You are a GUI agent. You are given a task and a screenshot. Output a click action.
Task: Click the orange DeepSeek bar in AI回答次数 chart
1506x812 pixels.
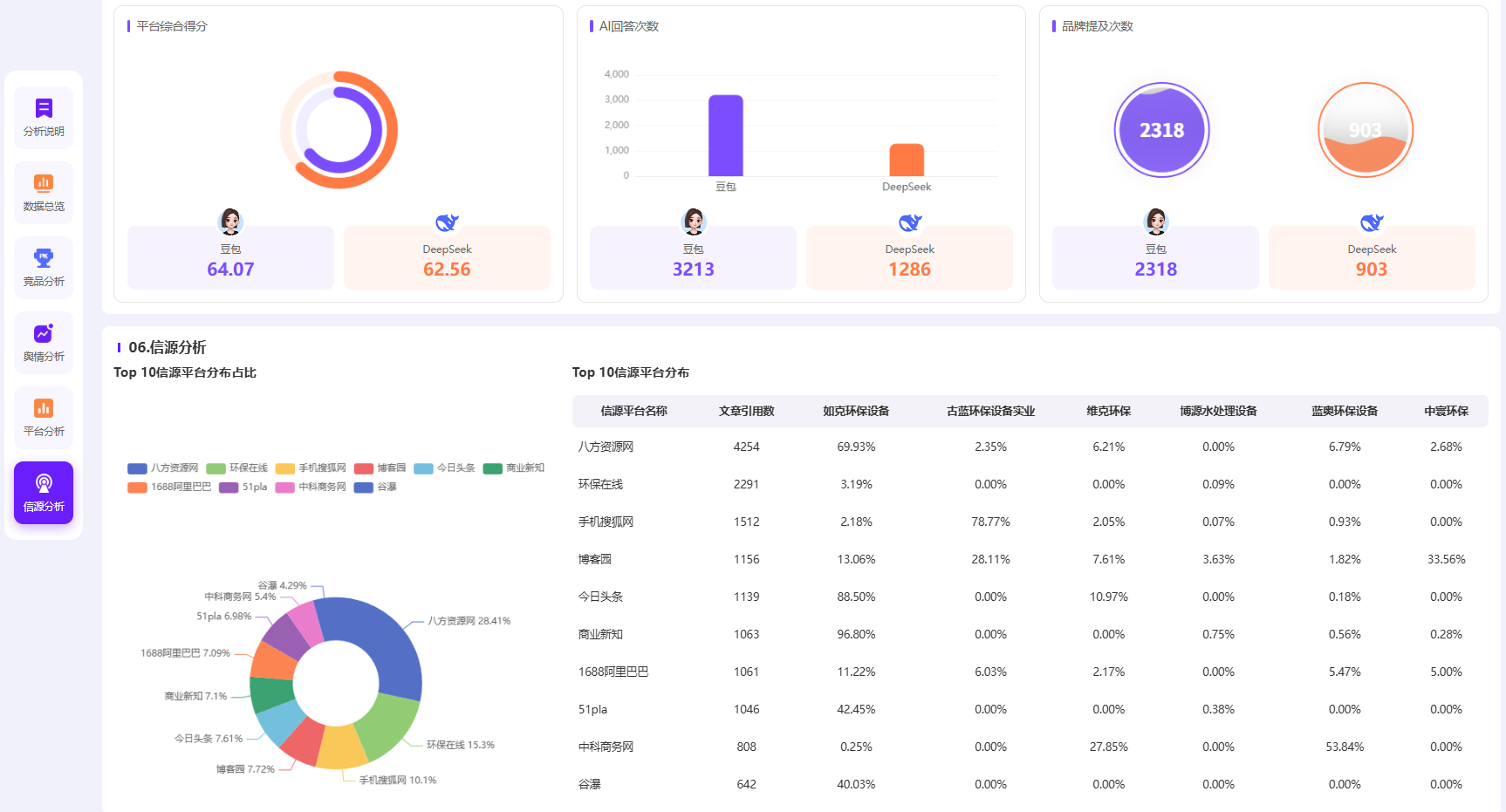click(907, 160)
